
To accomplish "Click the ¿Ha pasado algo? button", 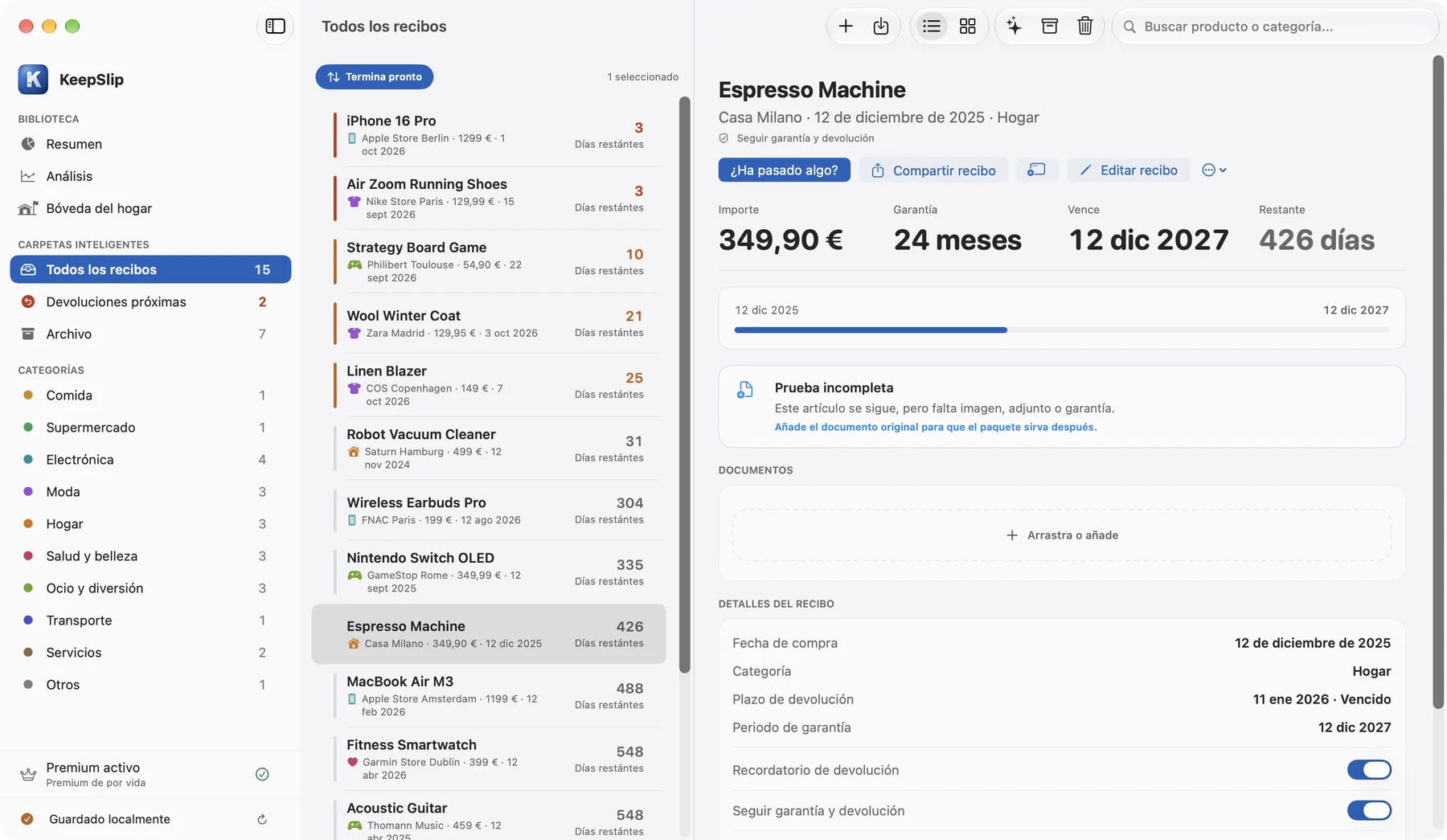I will pos(784,170).
